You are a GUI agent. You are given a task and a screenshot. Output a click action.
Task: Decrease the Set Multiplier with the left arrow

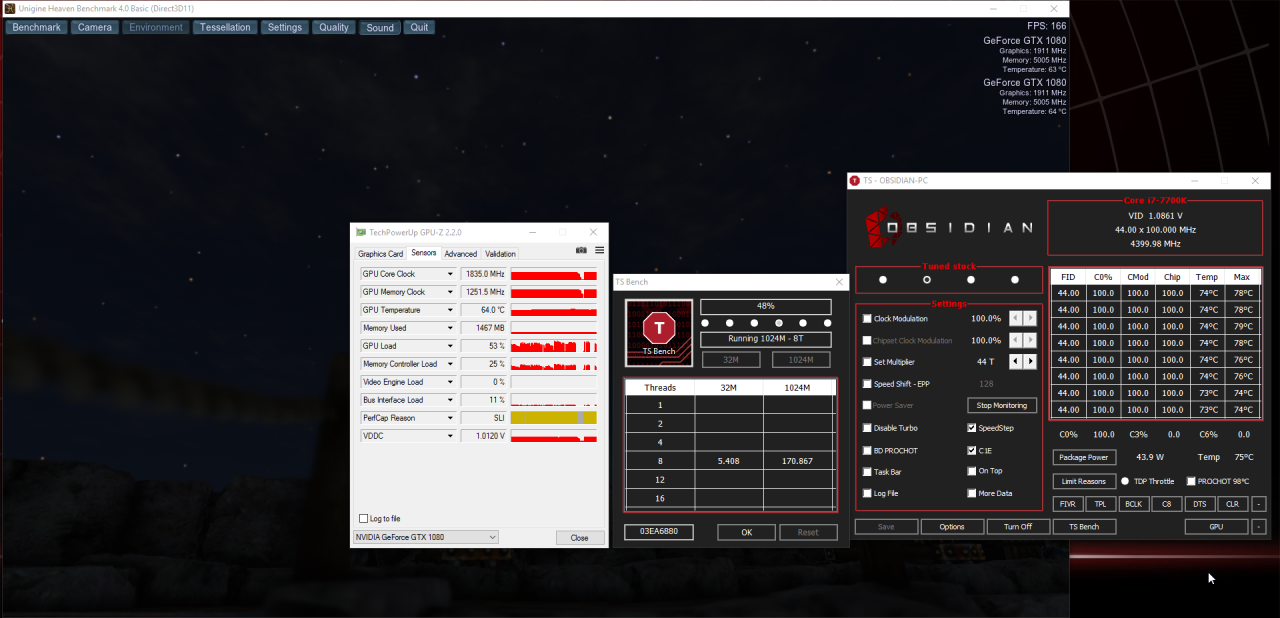pos(1016,361)
